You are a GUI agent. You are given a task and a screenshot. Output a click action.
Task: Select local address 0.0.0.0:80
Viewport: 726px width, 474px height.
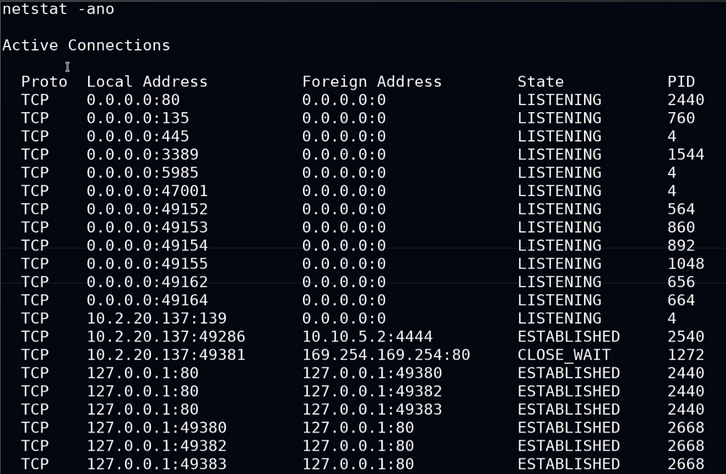pos(133,100)
